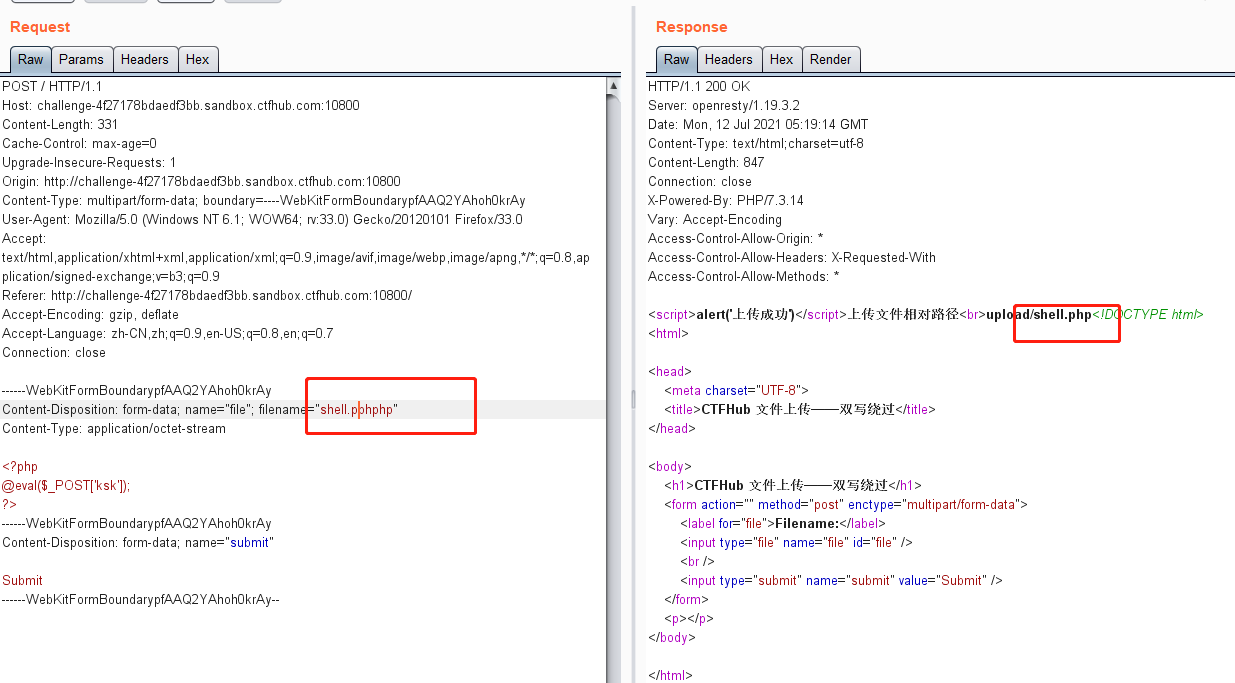The width and height of the screenshot is (1235, 683).
Task: Click the <label for="file"> line
Action: click(783, 523)
